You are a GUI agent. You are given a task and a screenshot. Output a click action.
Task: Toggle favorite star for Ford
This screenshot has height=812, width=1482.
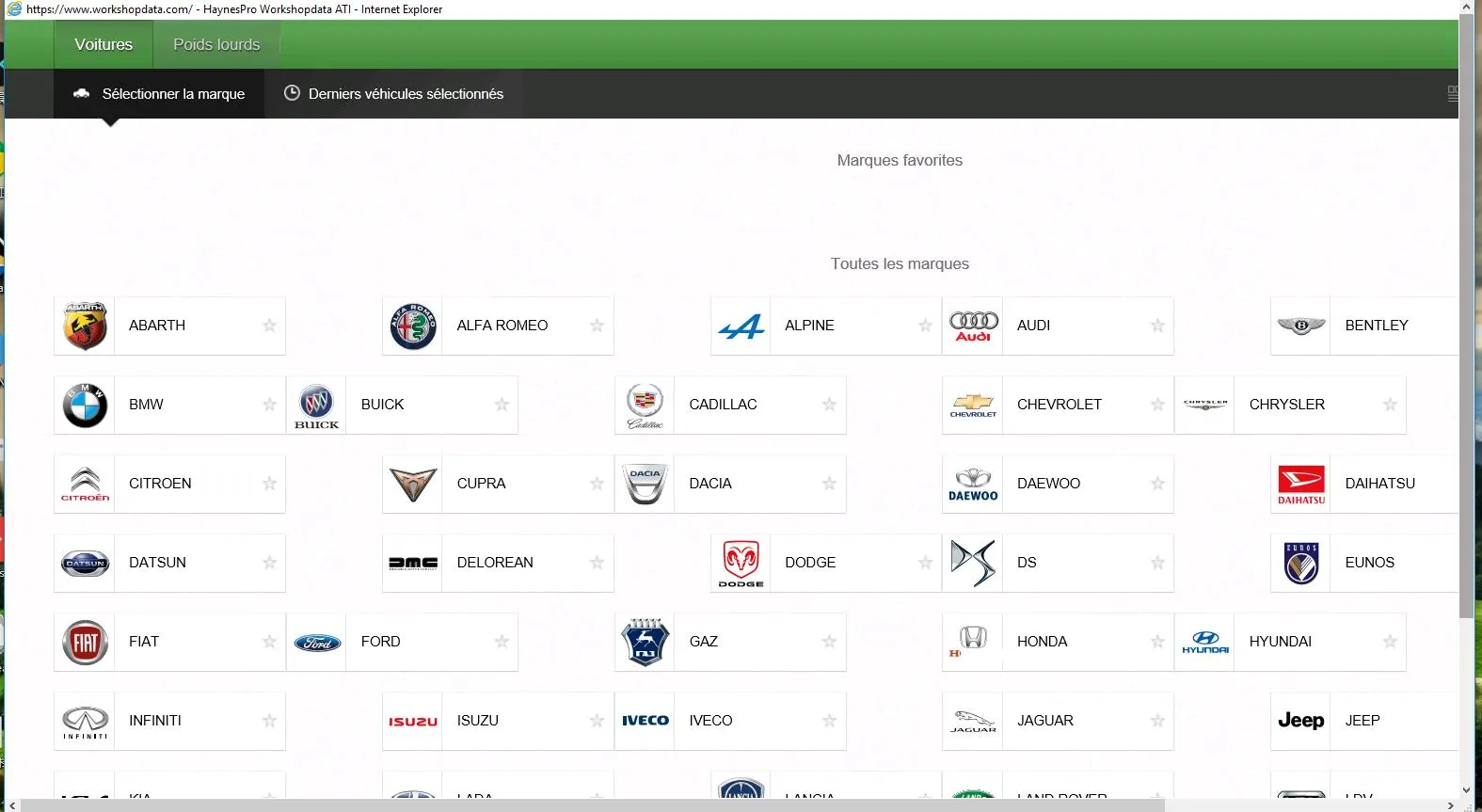(502, 642)
